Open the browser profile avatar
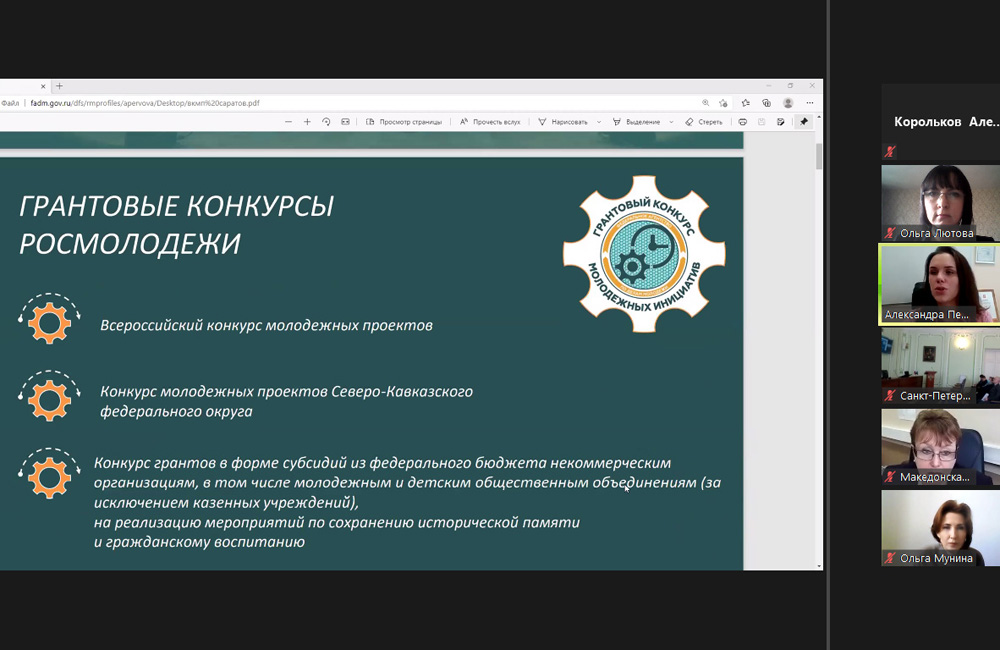1000x650 pixels. pos(788,103)
